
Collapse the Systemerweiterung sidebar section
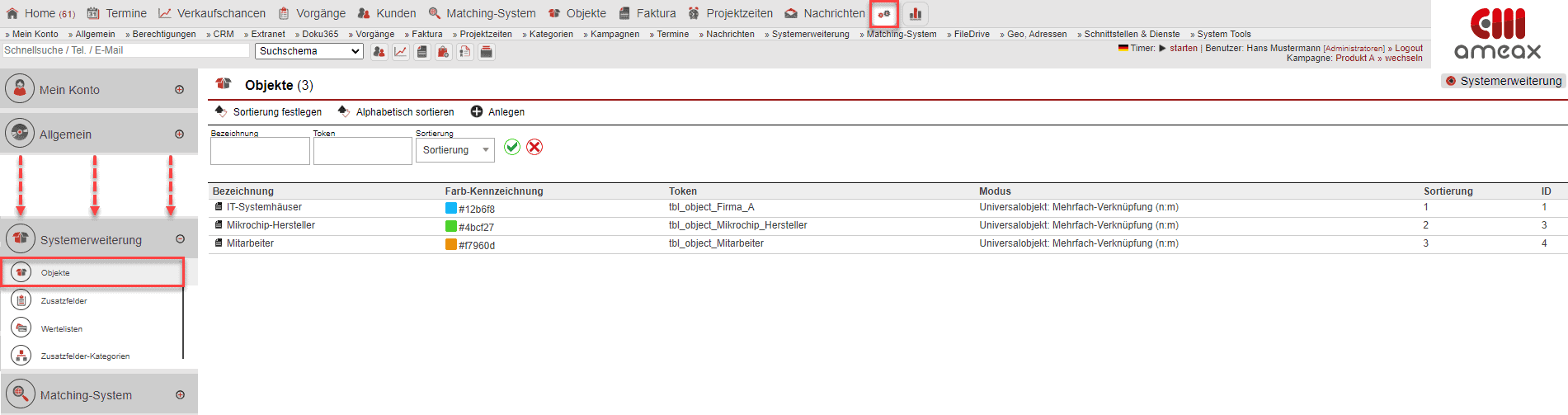180,239
